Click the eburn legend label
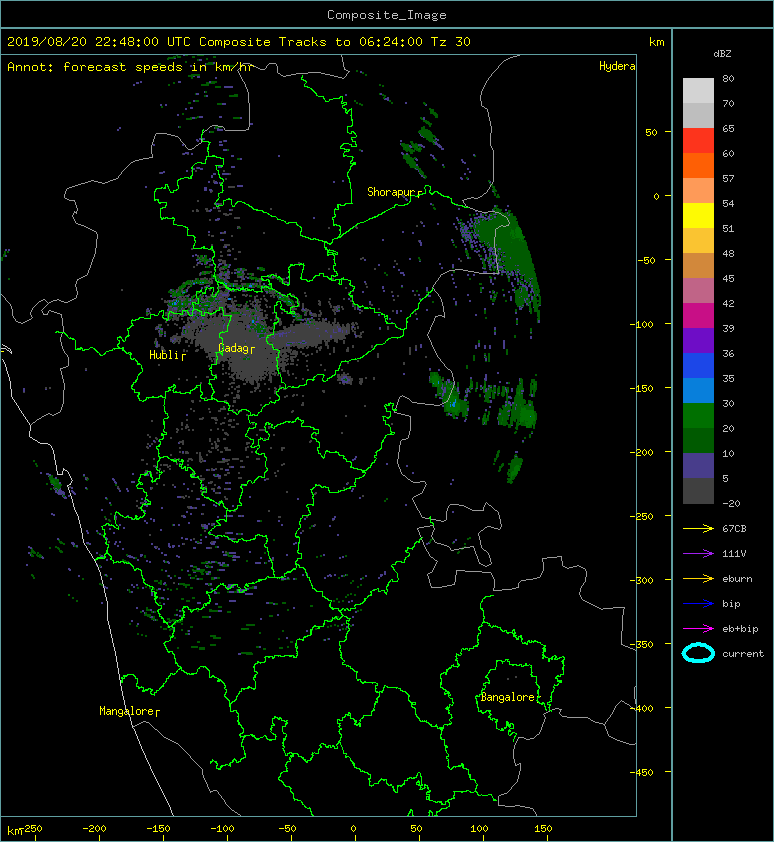 [x=737, y=579]
